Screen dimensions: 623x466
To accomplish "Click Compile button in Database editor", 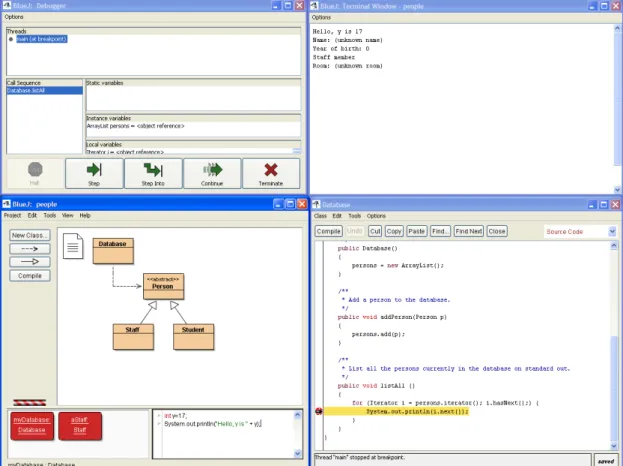I will pyautogui.click(x=329, y=231).
